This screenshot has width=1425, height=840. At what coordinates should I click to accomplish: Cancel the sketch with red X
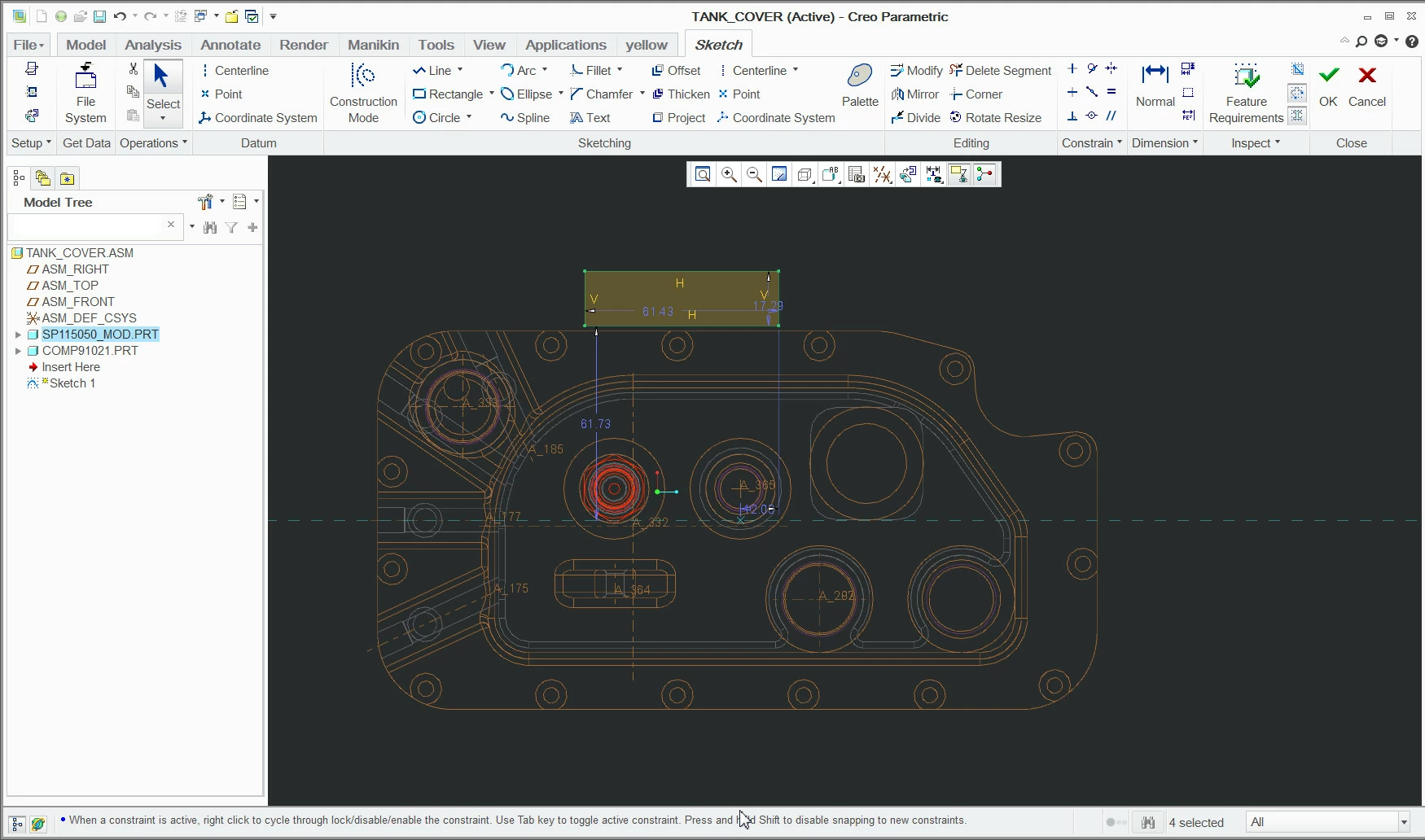point(1367,85)
